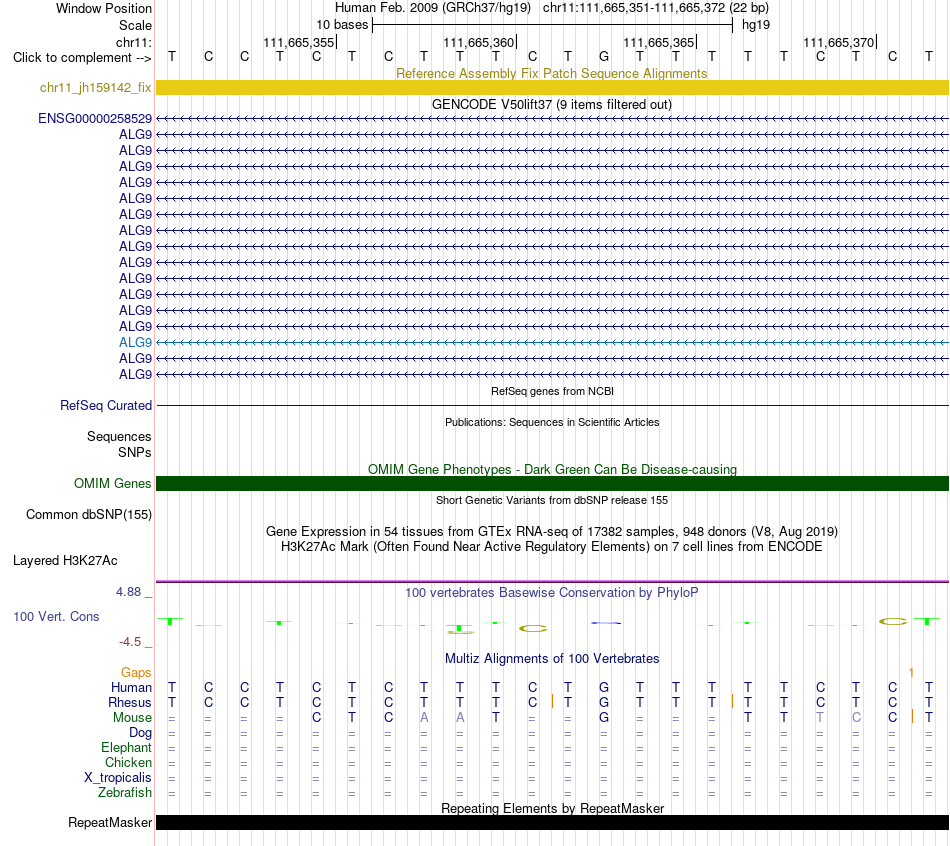
Task: Open the GTEx Gene Expression track title
Action: click(551, 531)
